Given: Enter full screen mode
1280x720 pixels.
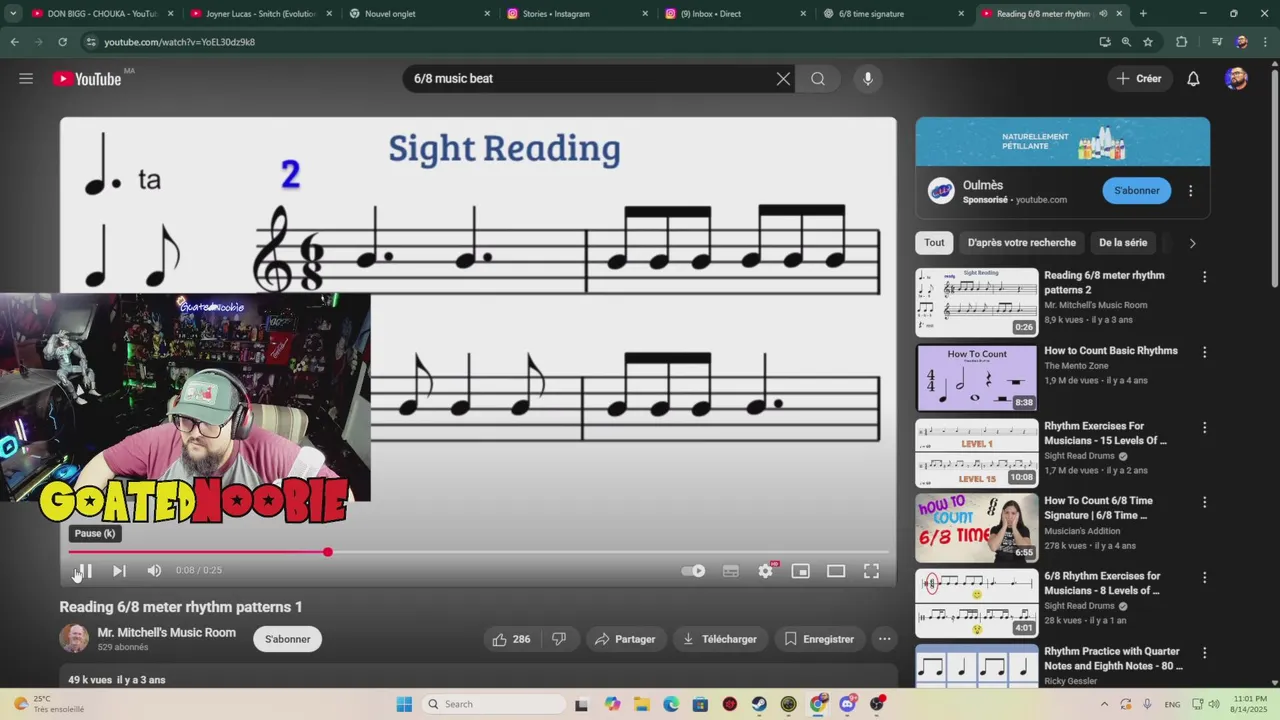Looking at the screenshot, I should [x=871, y=571].
